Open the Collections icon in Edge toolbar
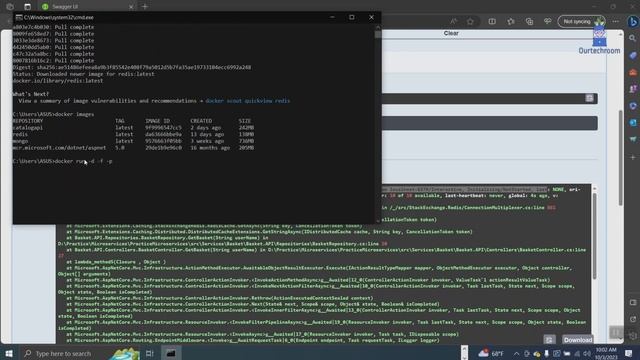The height and width of the screenshot is (360, 640). [x=529, y=21]
